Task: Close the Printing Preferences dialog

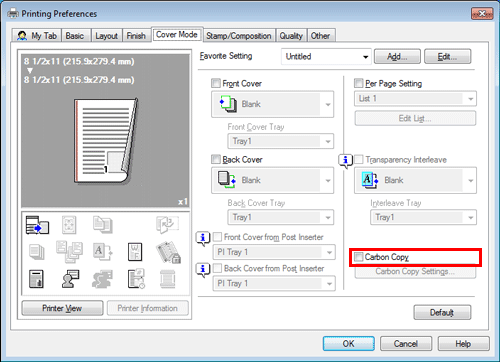Action: click(x=482, y=14)
